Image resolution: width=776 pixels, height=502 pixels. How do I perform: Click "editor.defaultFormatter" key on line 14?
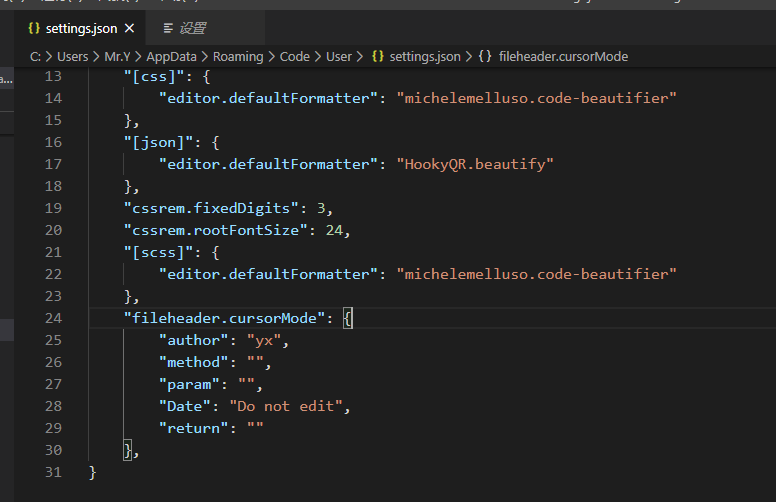268,98
